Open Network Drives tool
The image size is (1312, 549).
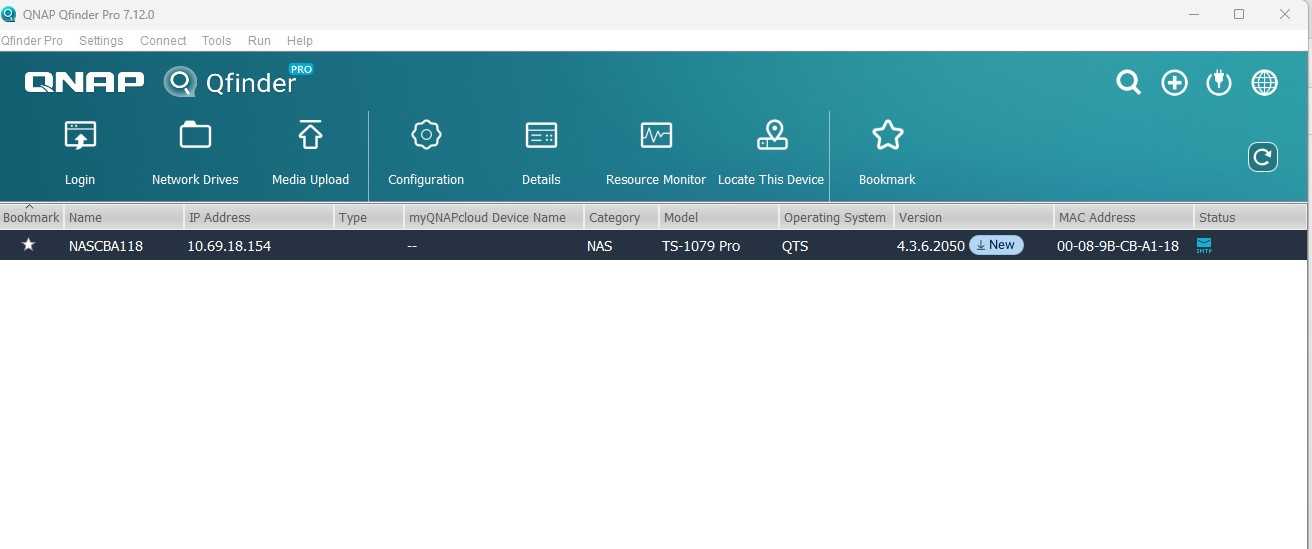click(195, 135)
